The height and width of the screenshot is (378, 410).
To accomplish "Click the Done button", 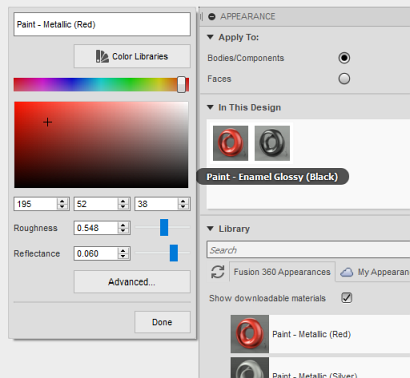I will tap(162, 322).
